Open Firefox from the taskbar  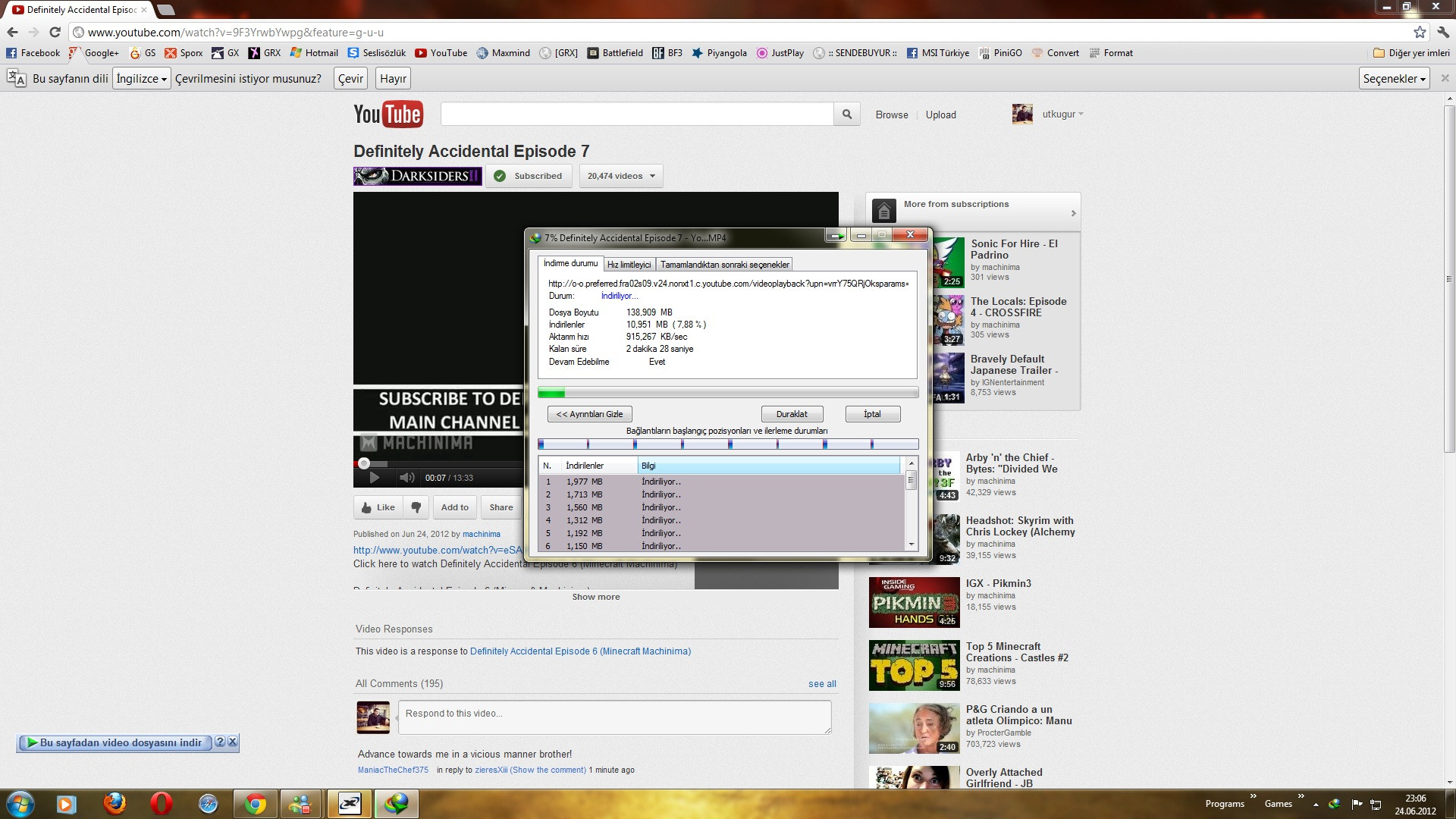pos(115,803)
